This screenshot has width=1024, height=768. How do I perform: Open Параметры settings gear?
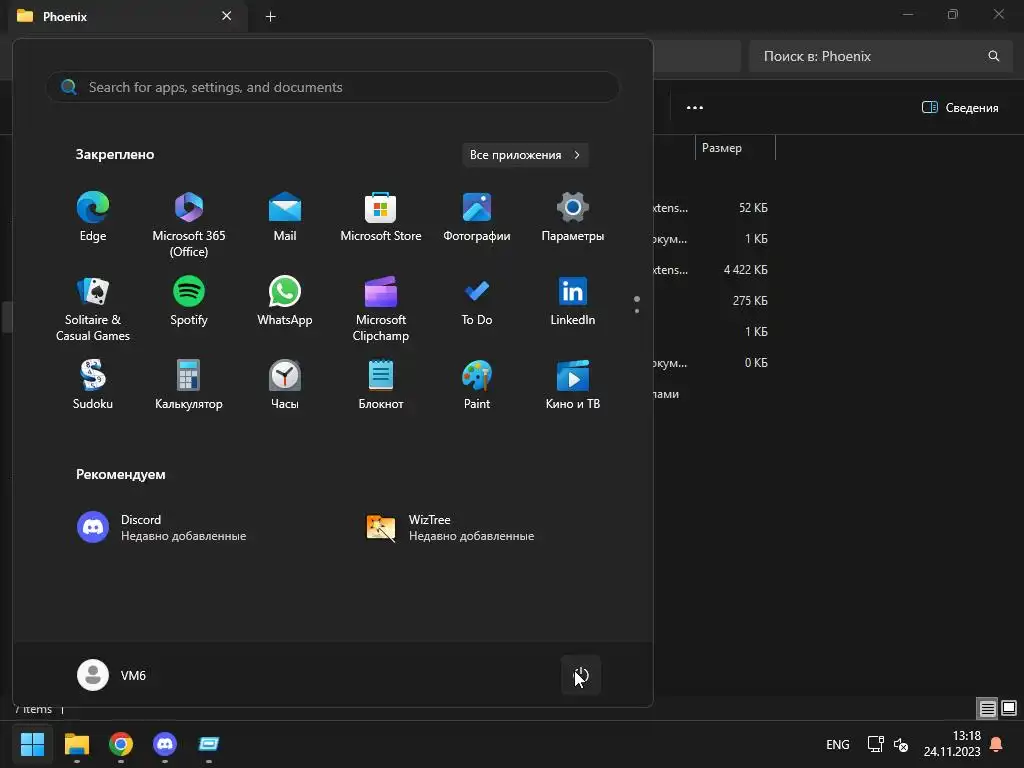(573, 217)
